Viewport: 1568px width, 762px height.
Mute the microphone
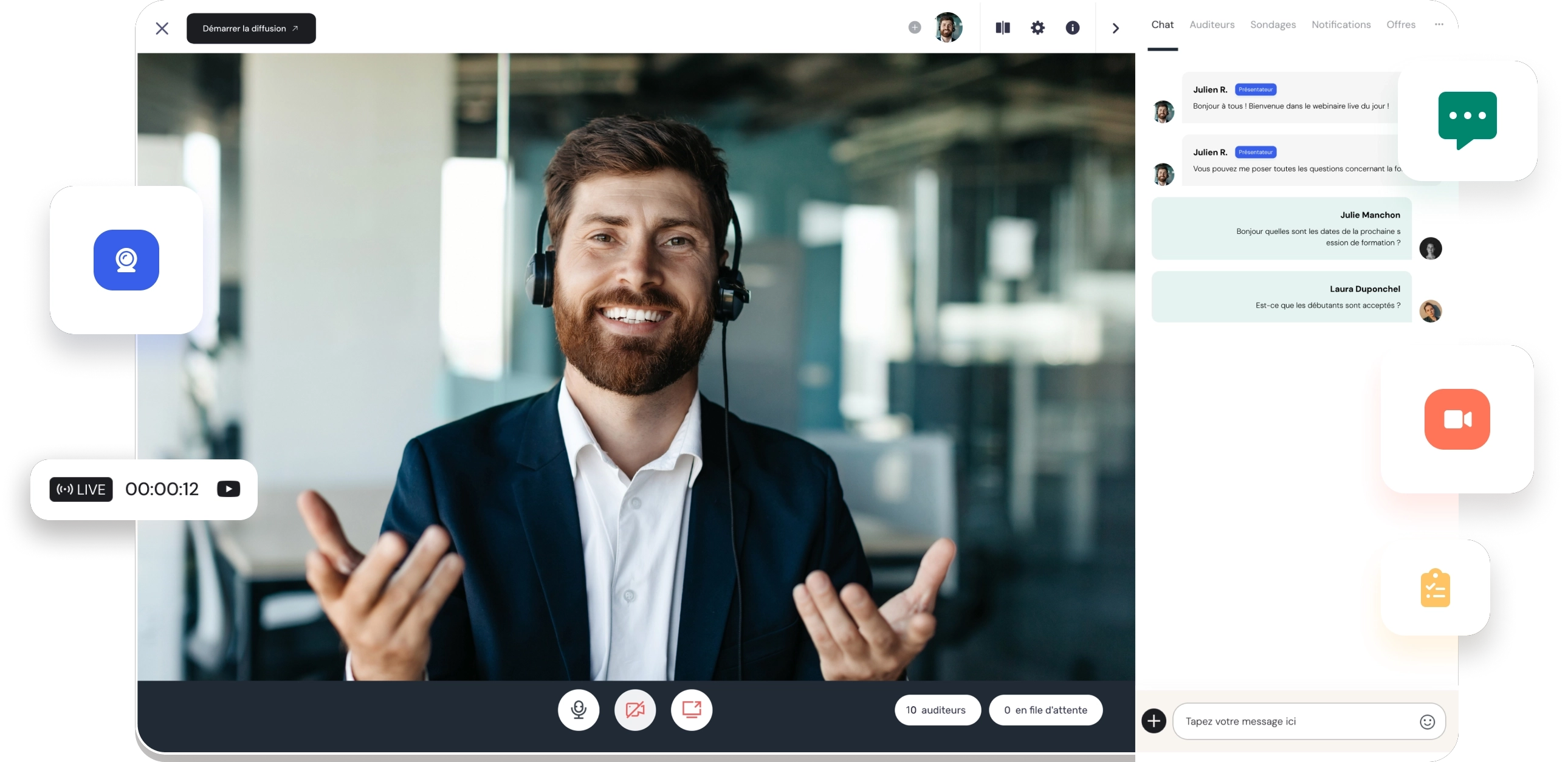[x=578, y=709]
